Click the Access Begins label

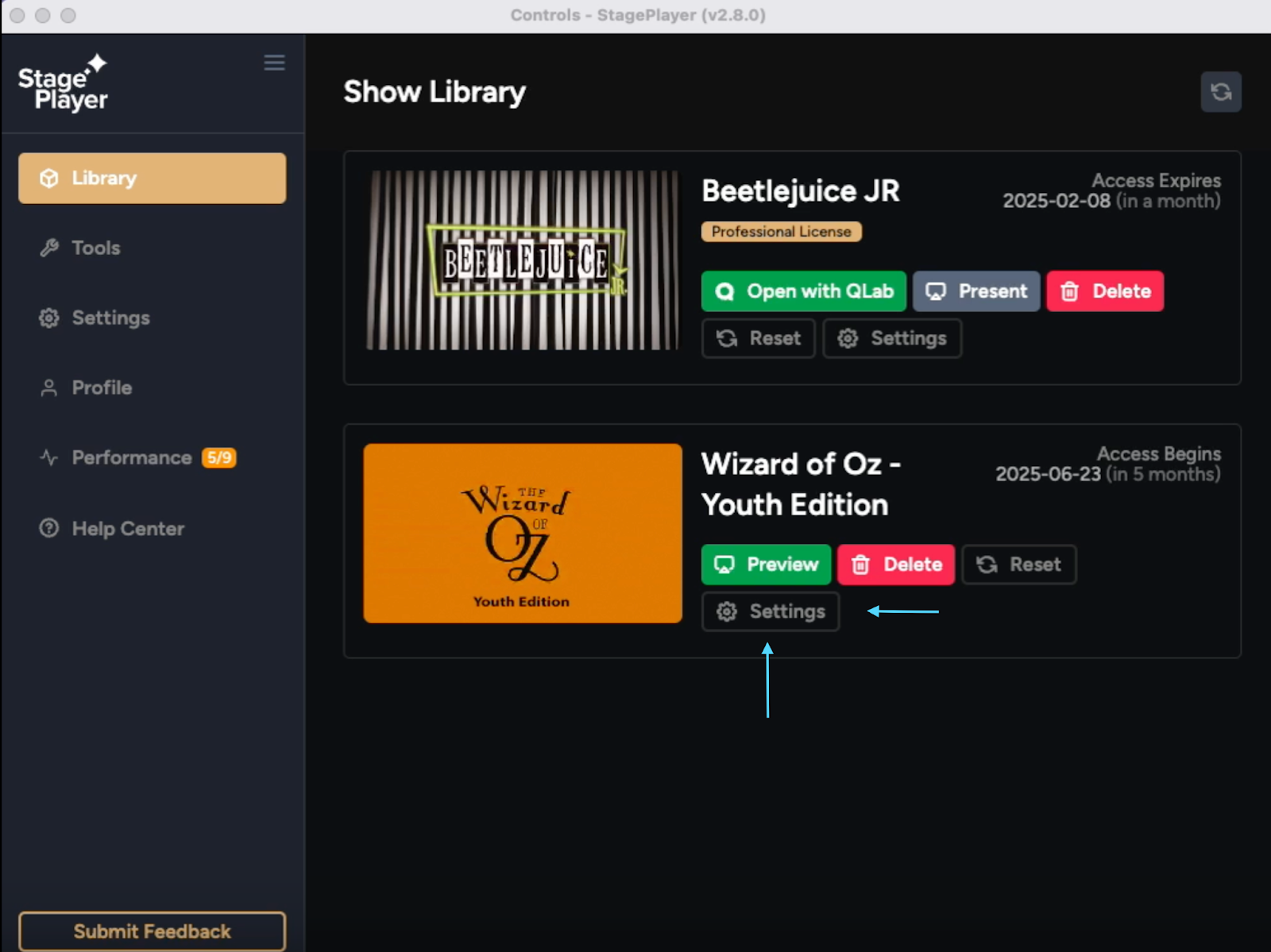(x=1159, y=454)
